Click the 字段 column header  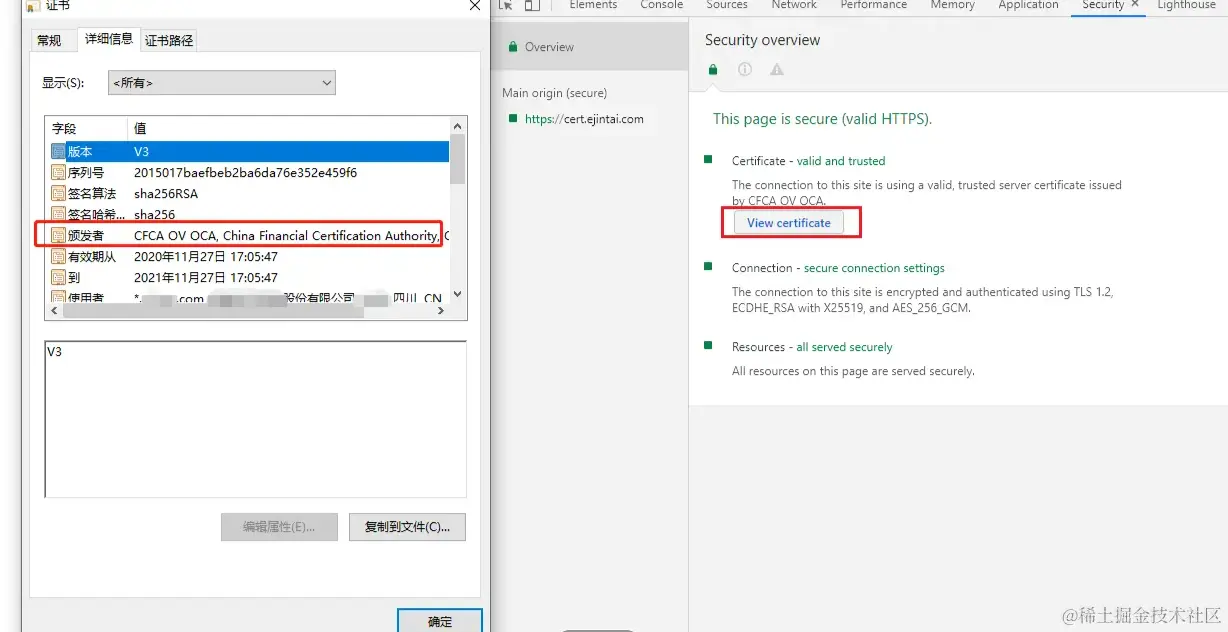(x=86, y=128)
